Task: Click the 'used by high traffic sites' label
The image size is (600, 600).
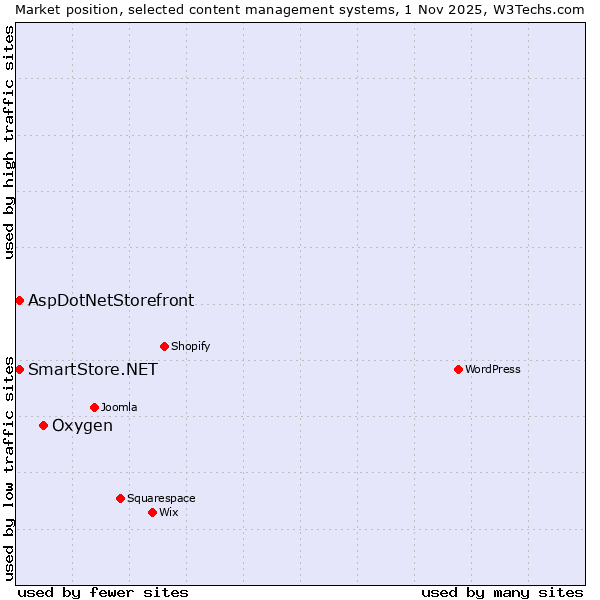Action: (9, 142)
